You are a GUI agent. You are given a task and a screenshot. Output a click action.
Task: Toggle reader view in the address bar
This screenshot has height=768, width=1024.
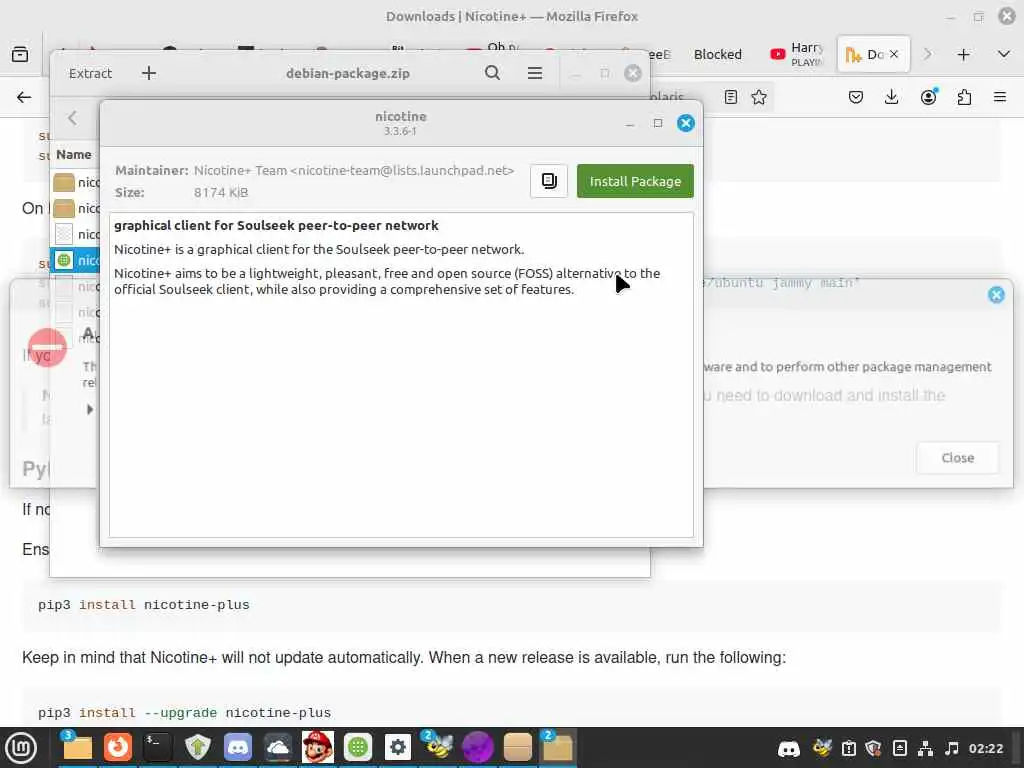coord(731,97)
